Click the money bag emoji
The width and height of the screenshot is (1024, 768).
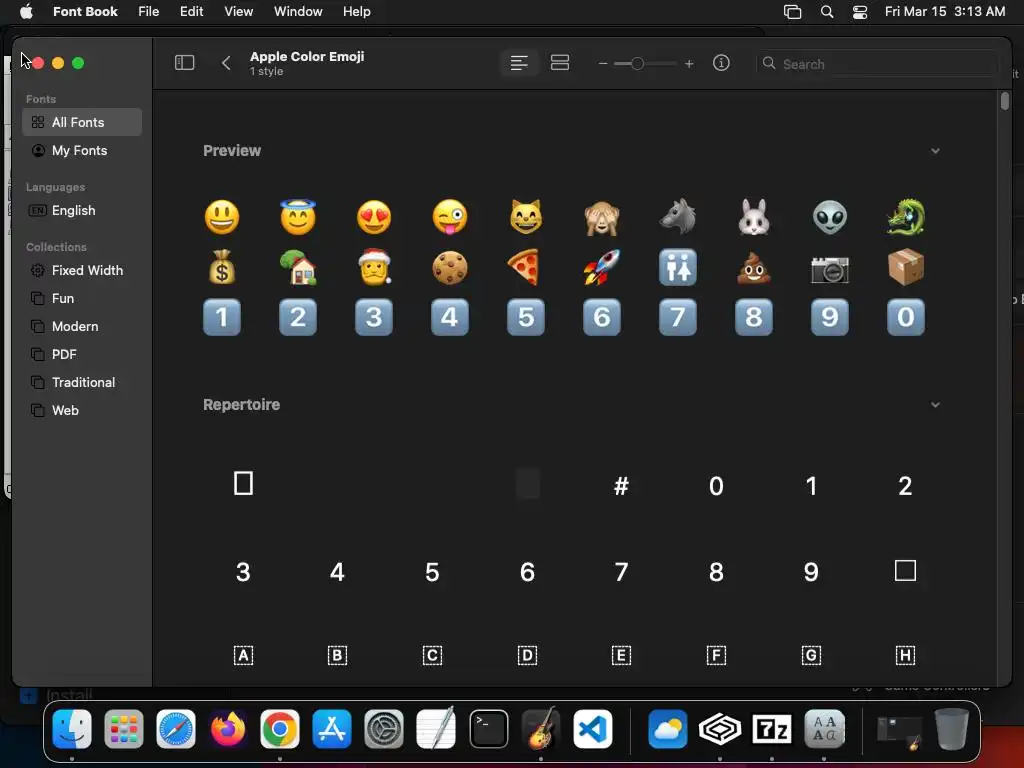tap(222, 267)
